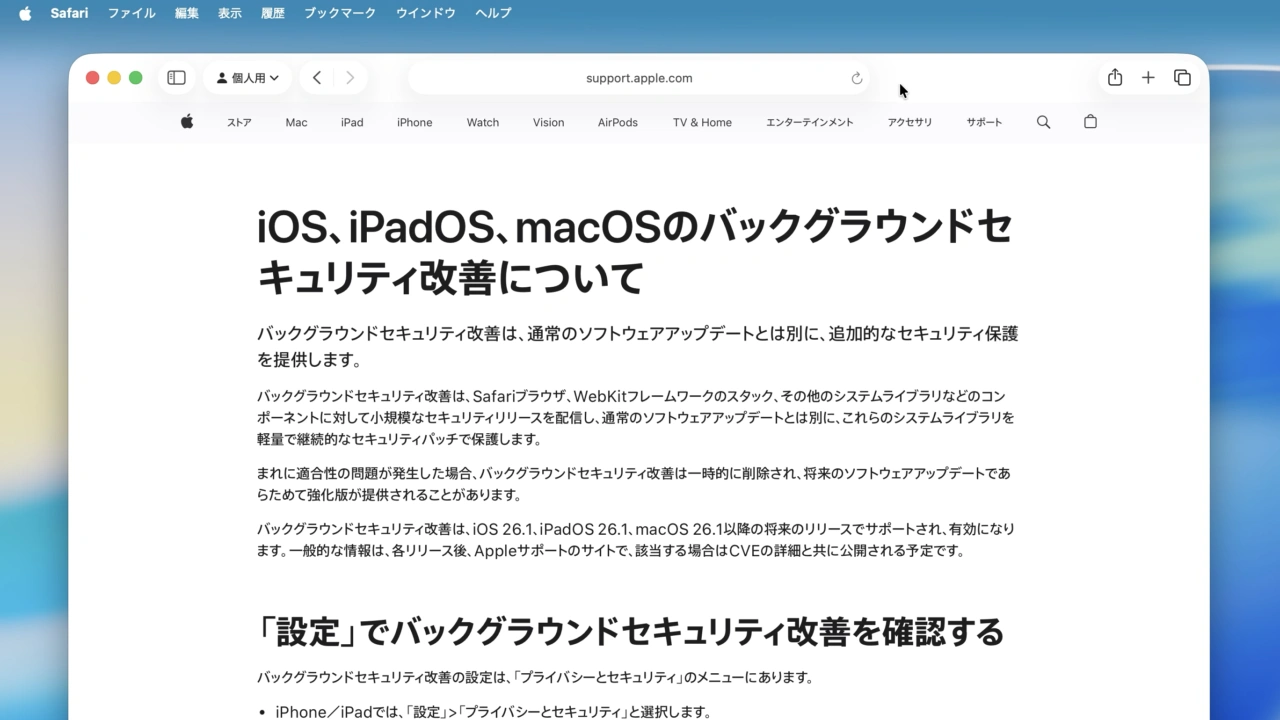Open the エンターテインメント navigation link
1280x720 pixels.
tap(809, 122)
